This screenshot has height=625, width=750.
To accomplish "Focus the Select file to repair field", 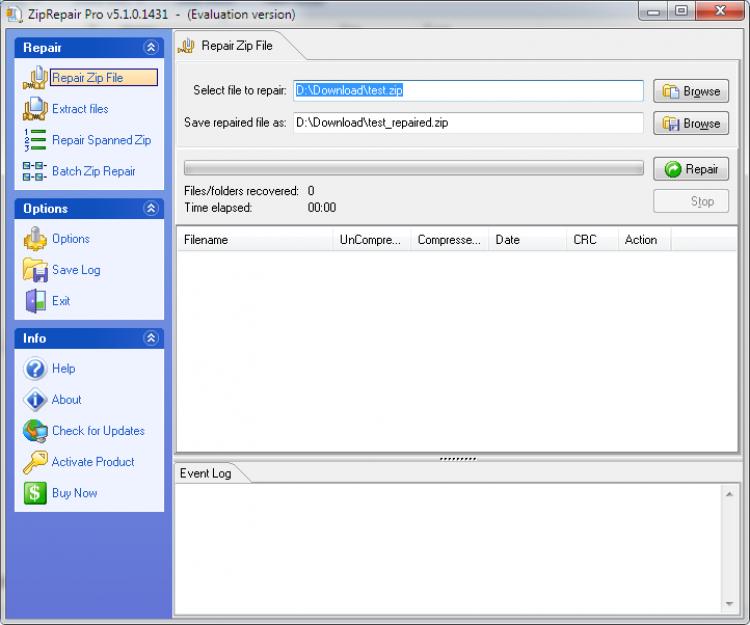I will coord(468,90).
